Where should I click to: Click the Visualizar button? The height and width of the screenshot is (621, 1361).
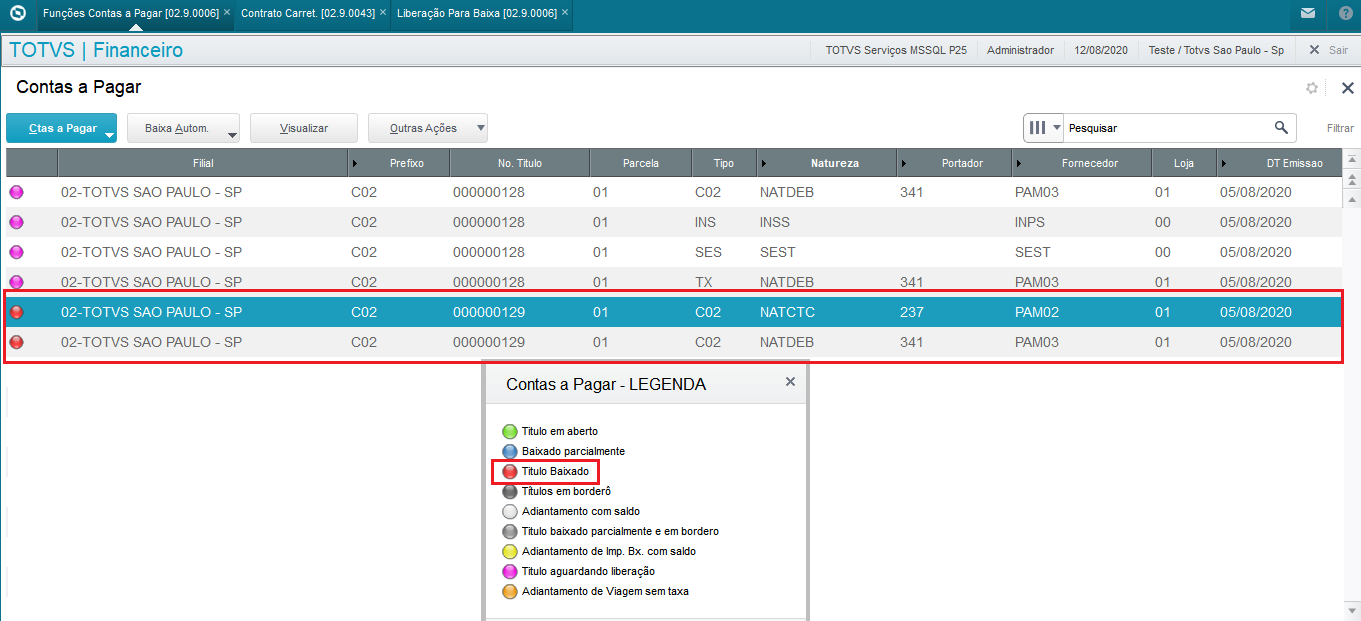tap(304, 128)
